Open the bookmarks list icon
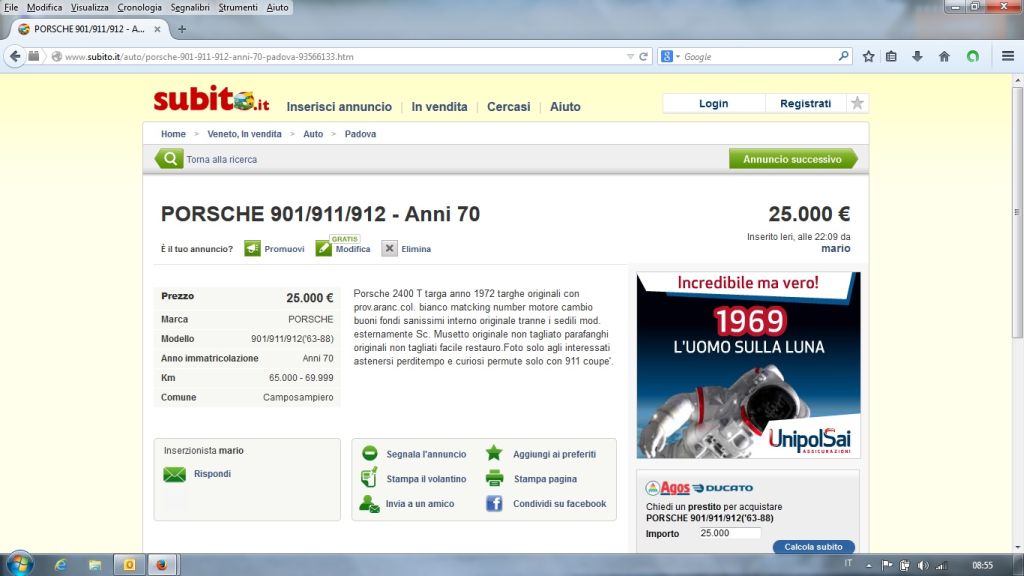The image size is (1024, 576). [891, 57]
